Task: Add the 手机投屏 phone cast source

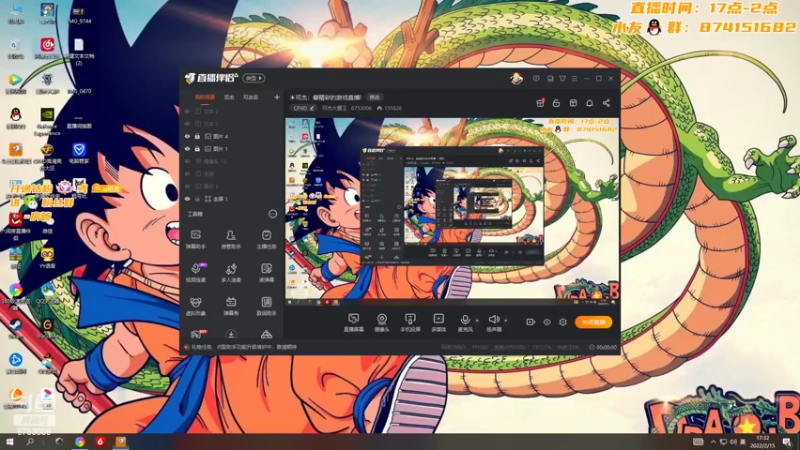Action: [x=410, y=322]
